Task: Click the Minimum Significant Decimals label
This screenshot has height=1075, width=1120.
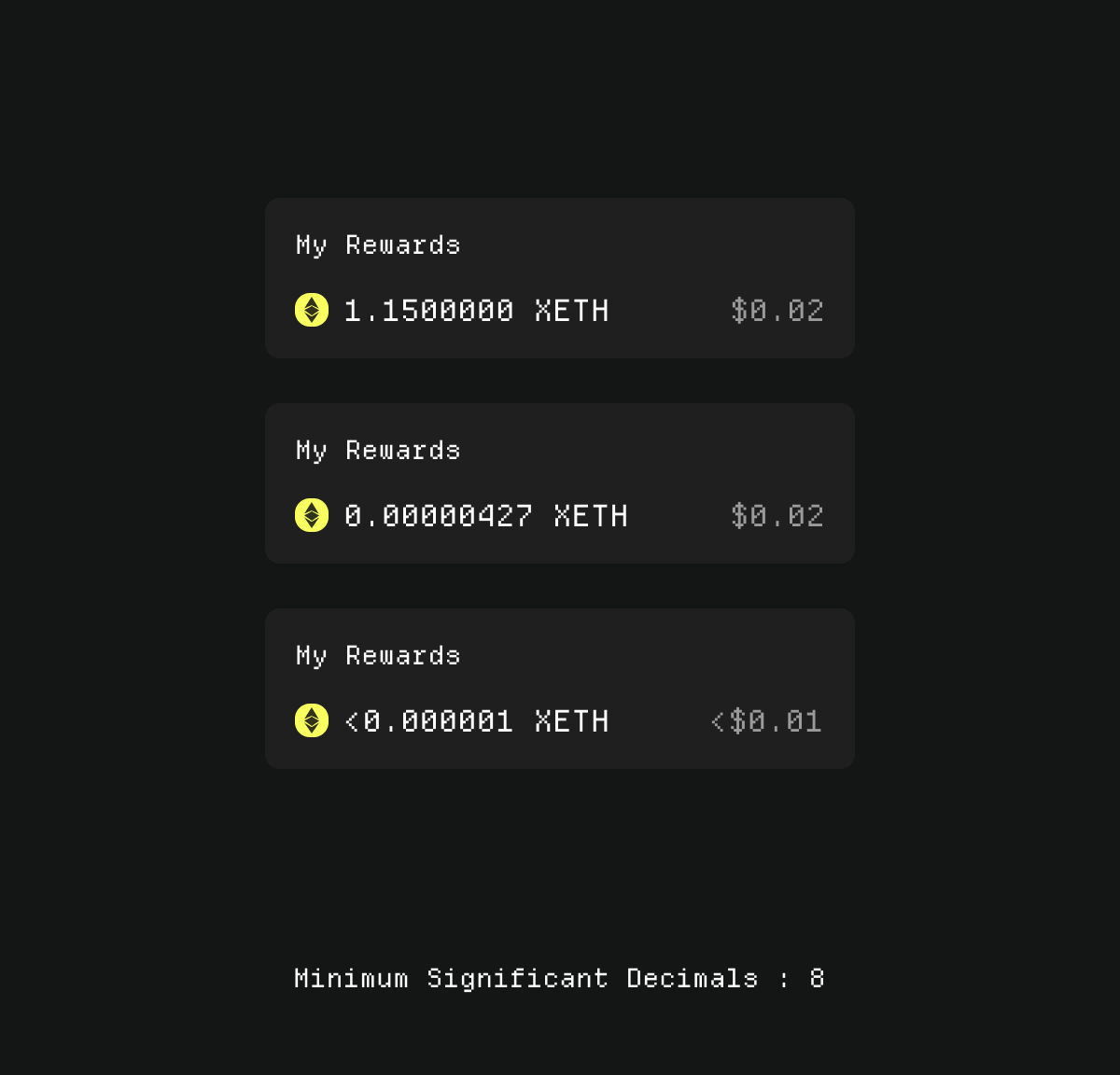Action: point(525,978)
